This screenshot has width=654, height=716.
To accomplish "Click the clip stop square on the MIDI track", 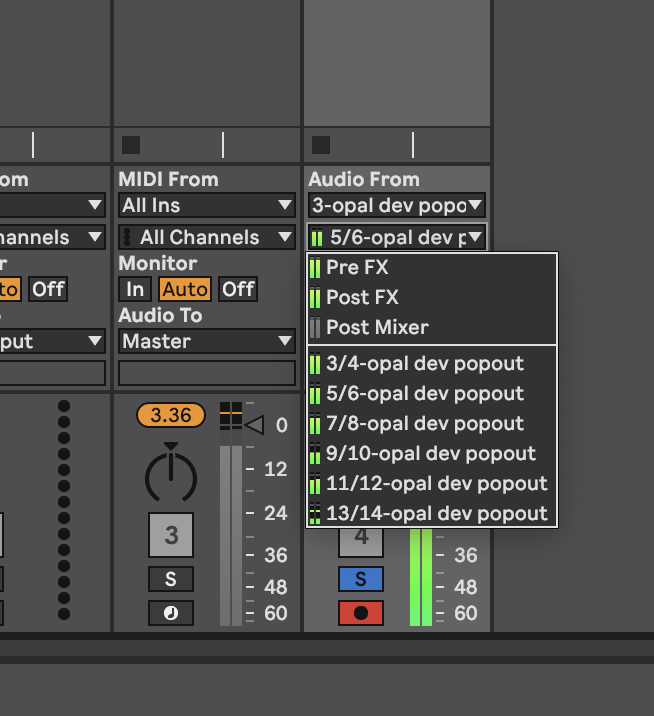I will pos(131,145).
